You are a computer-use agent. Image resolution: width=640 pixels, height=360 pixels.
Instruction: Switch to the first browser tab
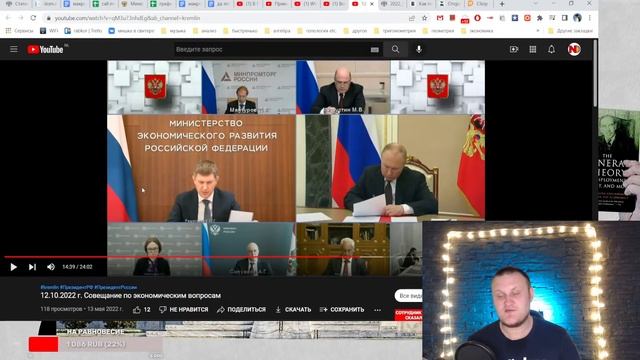point(16,4)
